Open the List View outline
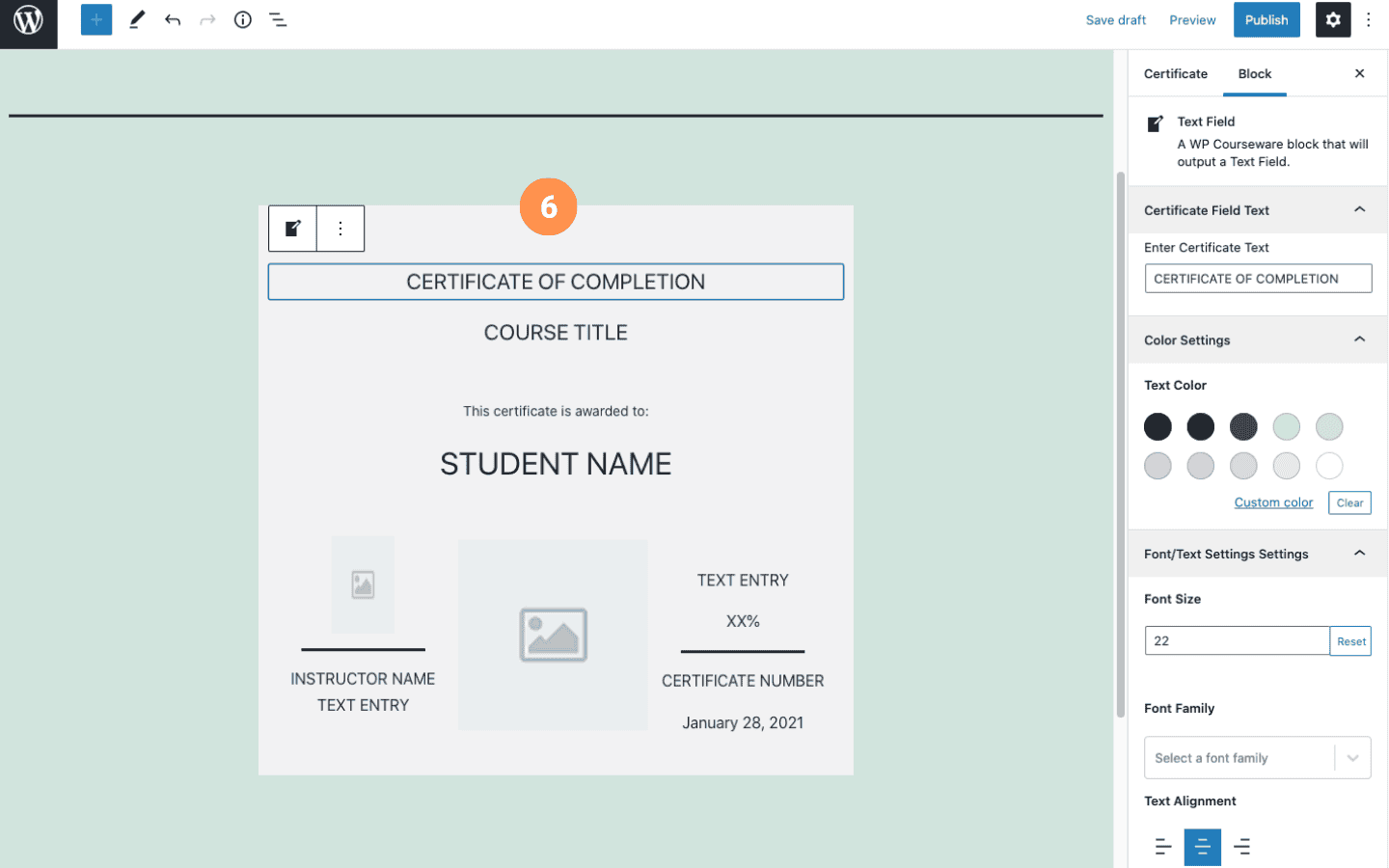Image resolution: width=1389 pixels, height=868 pixels. coord(278,20)
